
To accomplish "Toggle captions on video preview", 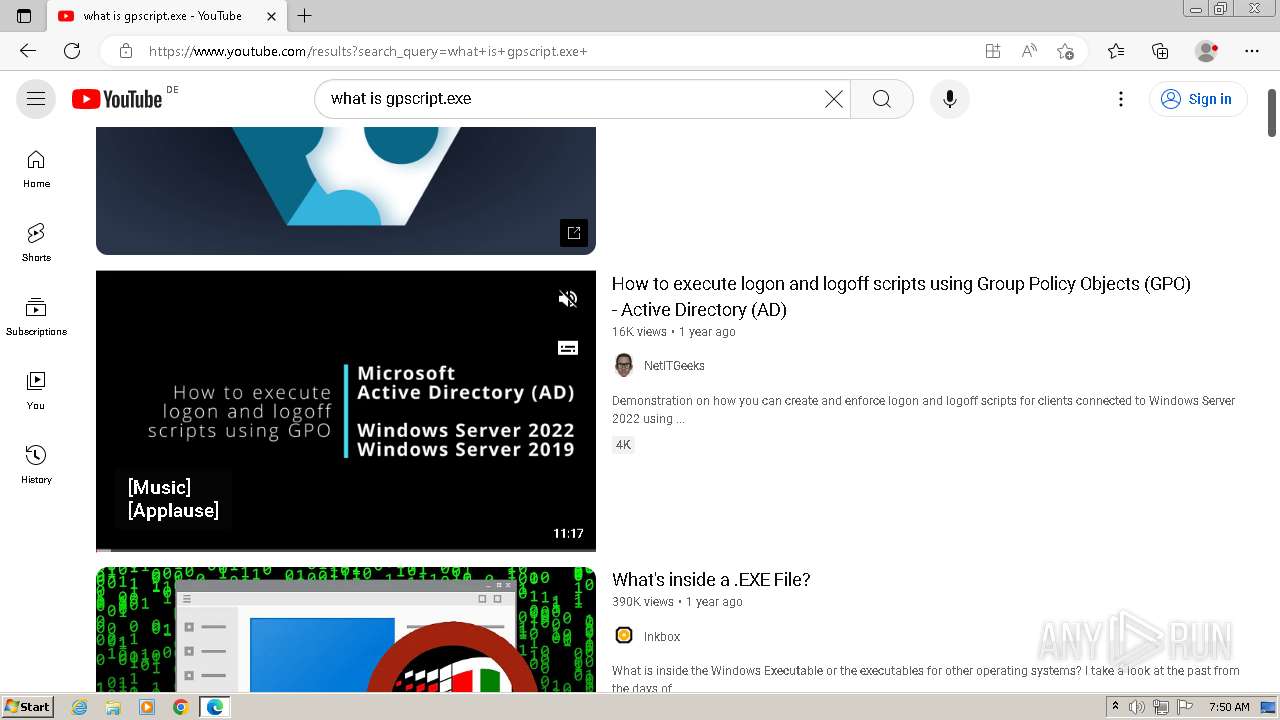I will [568, 348].
